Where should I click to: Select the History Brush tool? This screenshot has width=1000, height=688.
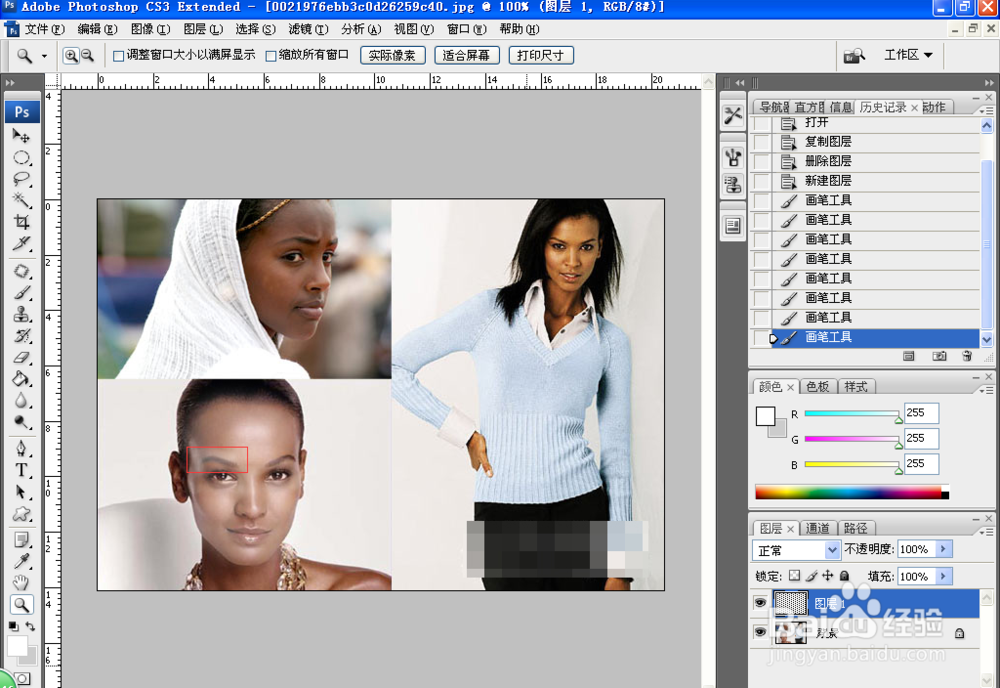pos(22,336)
